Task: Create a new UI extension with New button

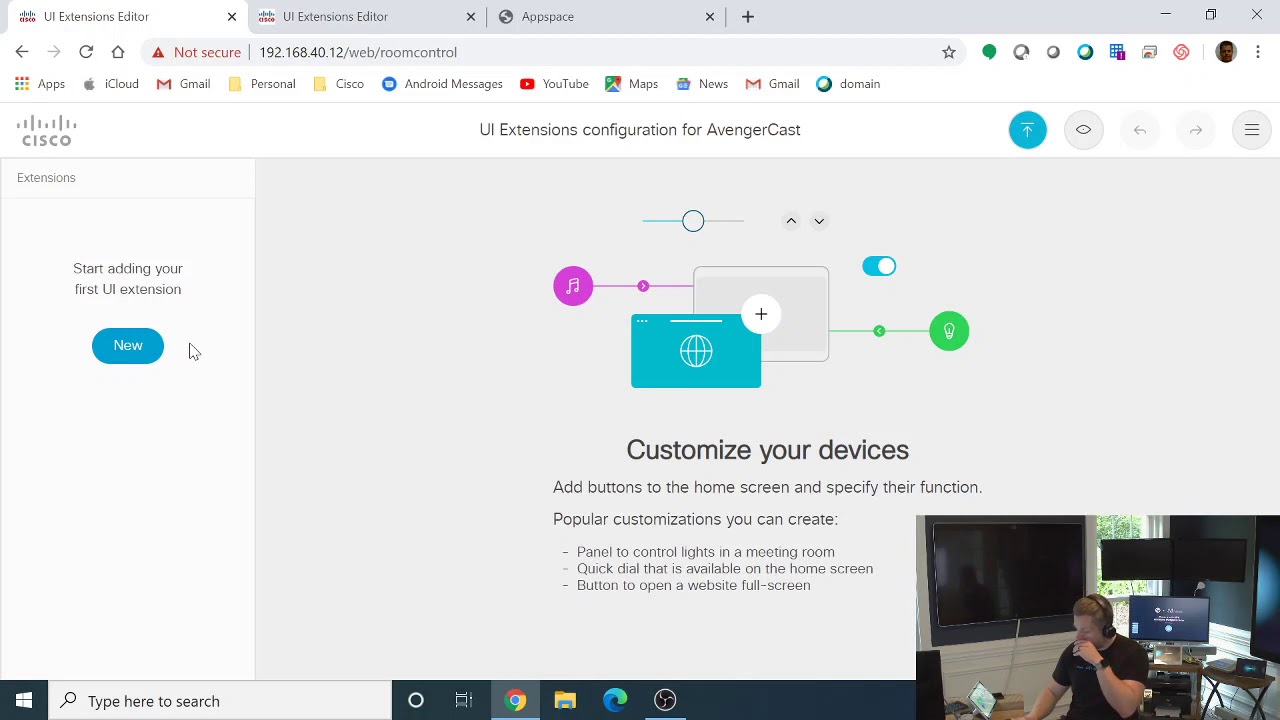Action: coord(128,345)
